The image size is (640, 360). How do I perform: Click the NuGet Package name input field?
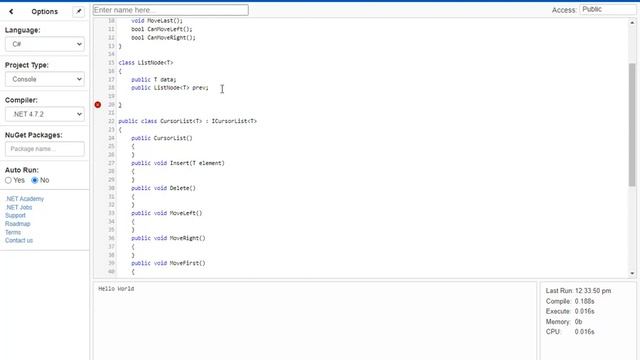tap(44, 149)
